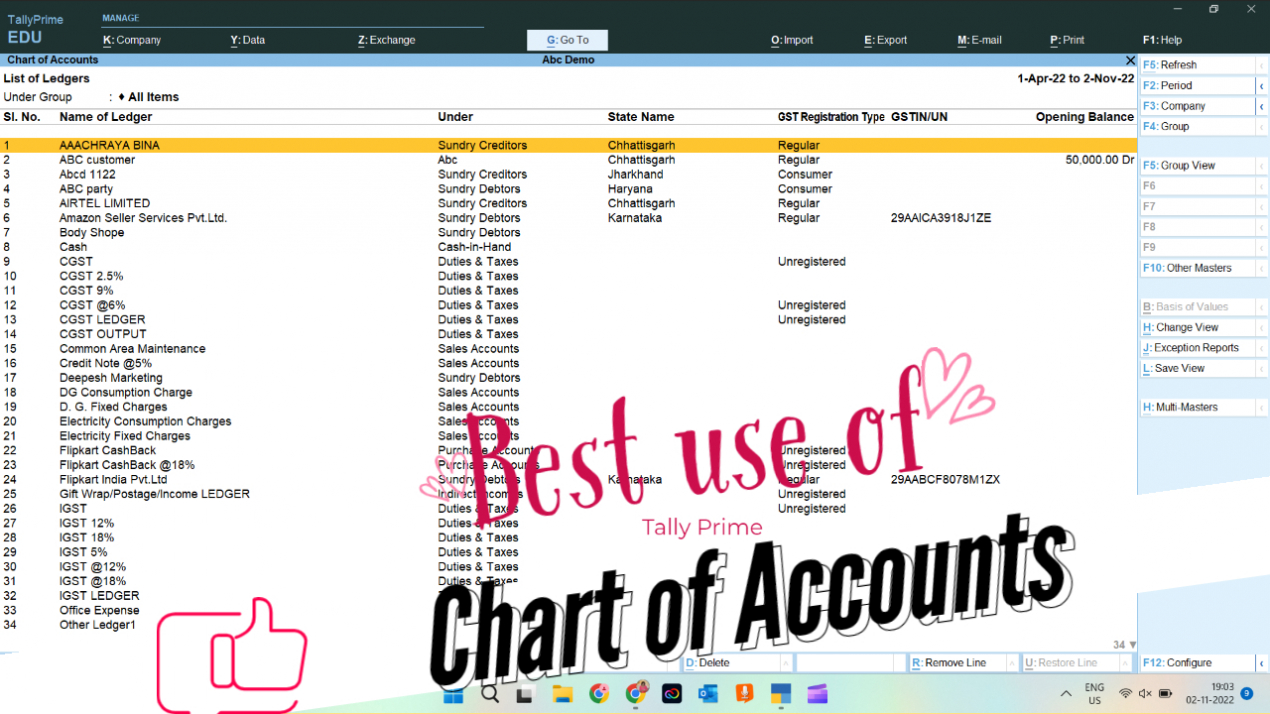
Task: Expand the F3: Company options chevron
Action: pyautogui.click(x=1262, y=105)
